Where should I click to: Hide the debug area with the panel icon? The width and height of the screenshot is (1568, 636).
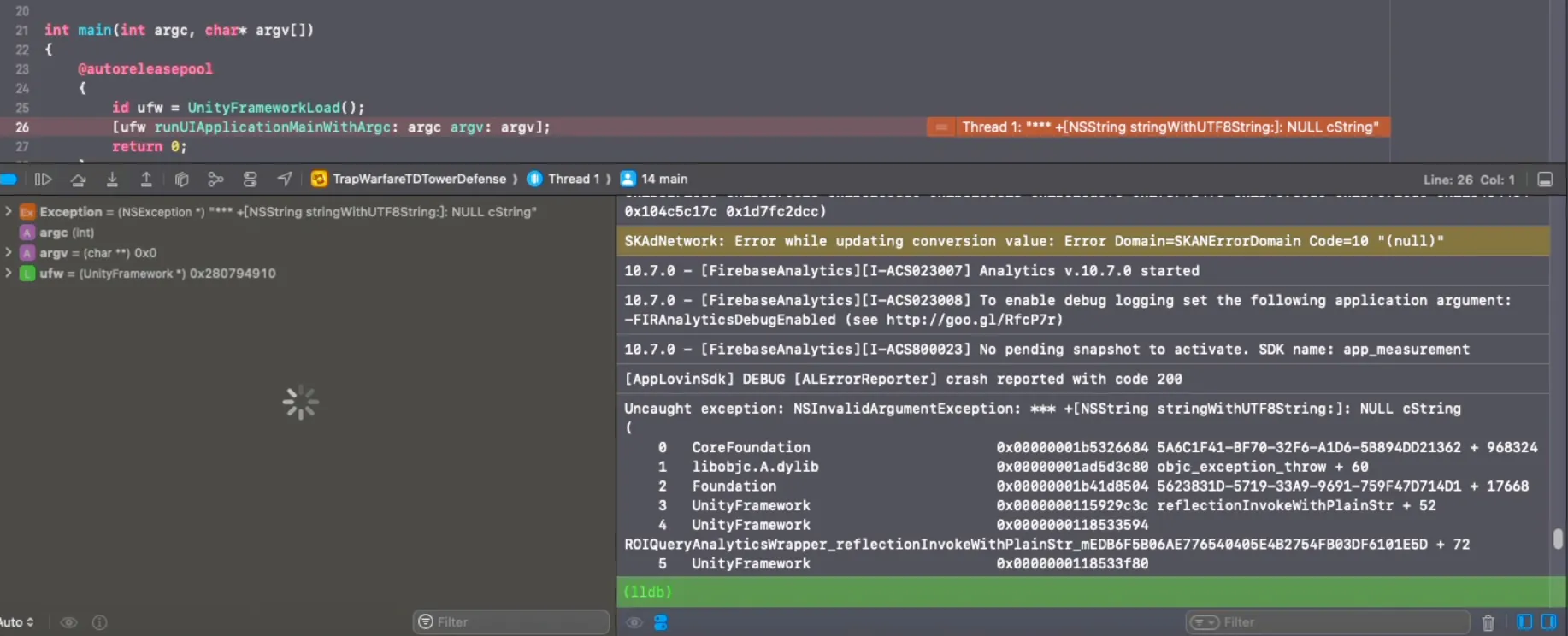[1545, 180]
